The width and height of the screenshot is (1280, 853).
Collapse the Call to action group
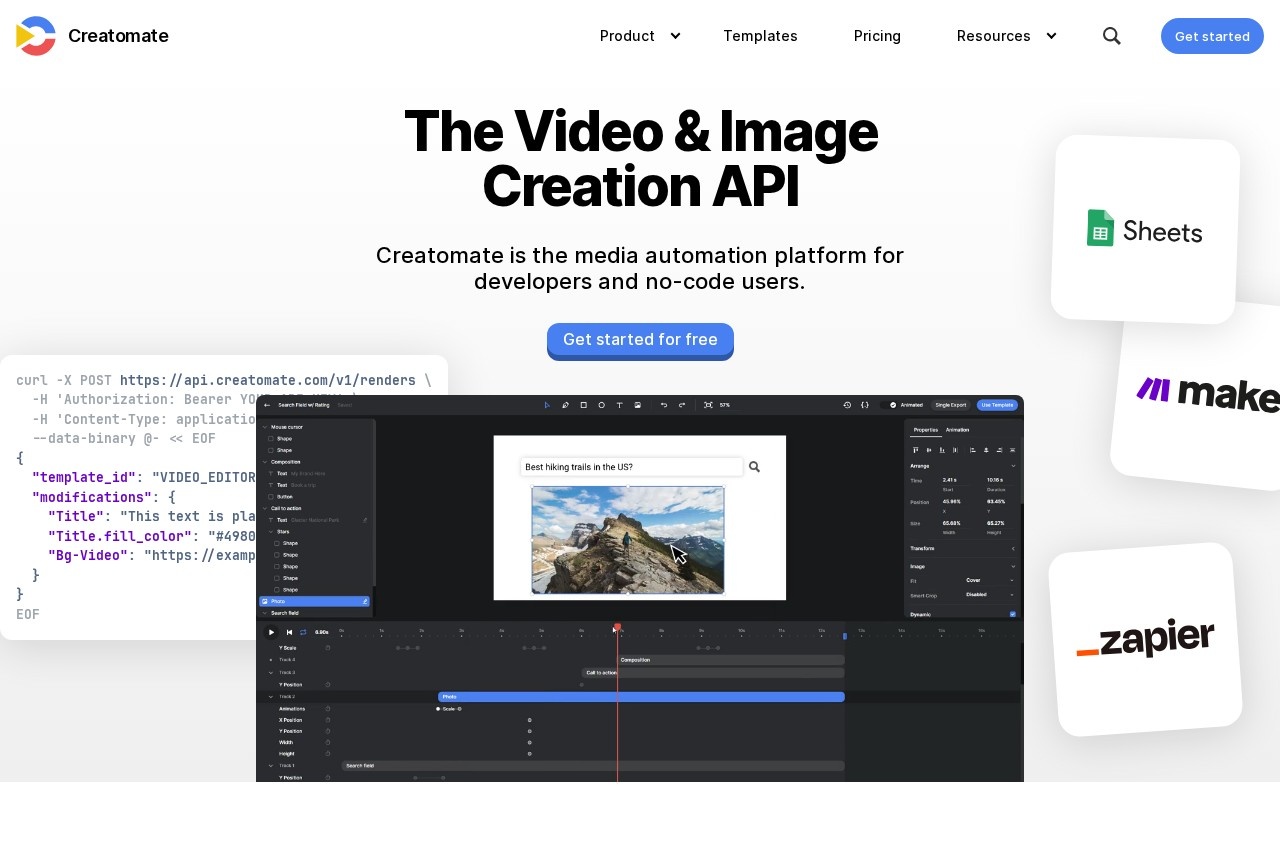click(x=264, y=508)
